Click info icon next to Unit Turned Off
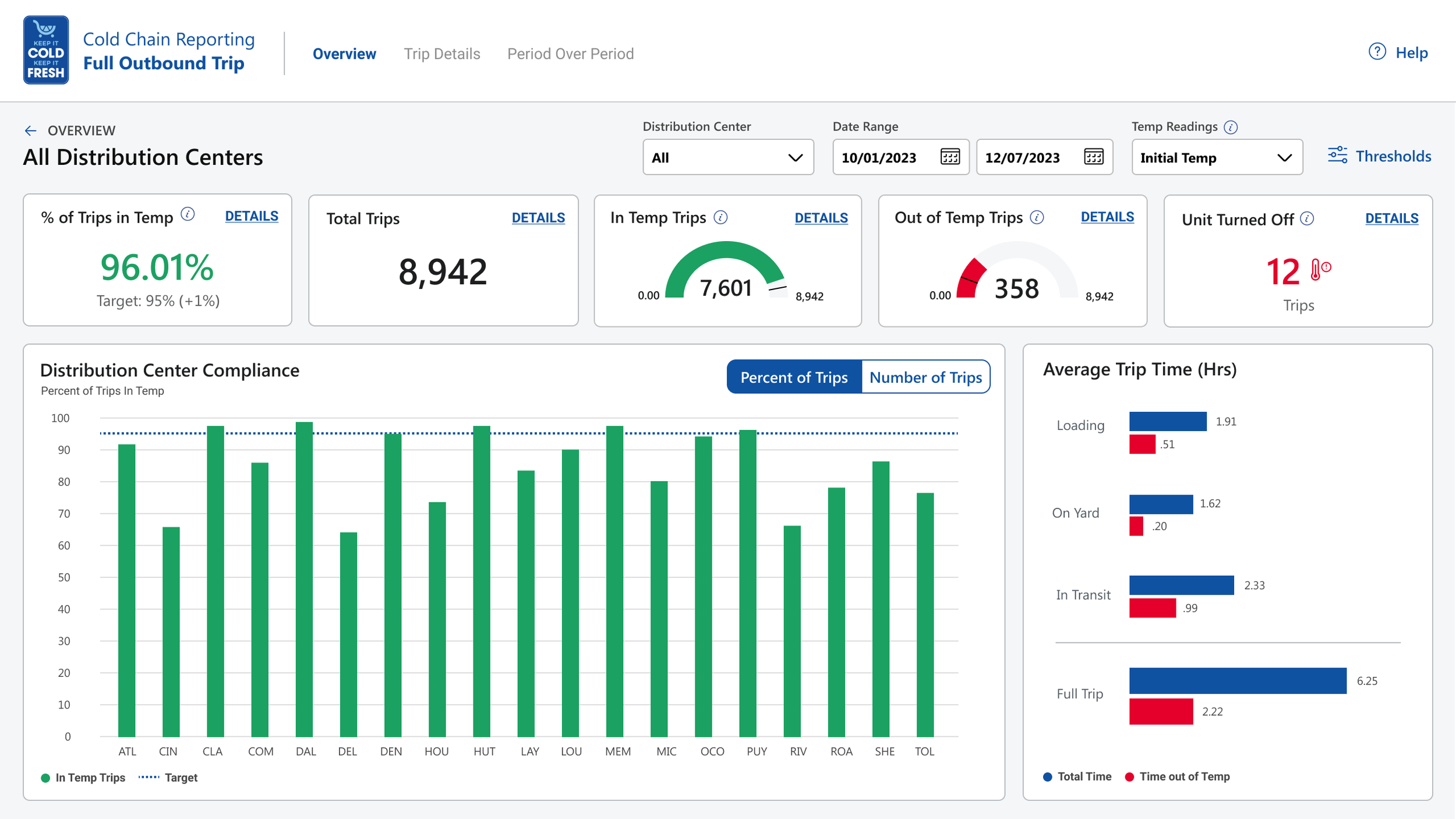 (x=1307, y=218)
